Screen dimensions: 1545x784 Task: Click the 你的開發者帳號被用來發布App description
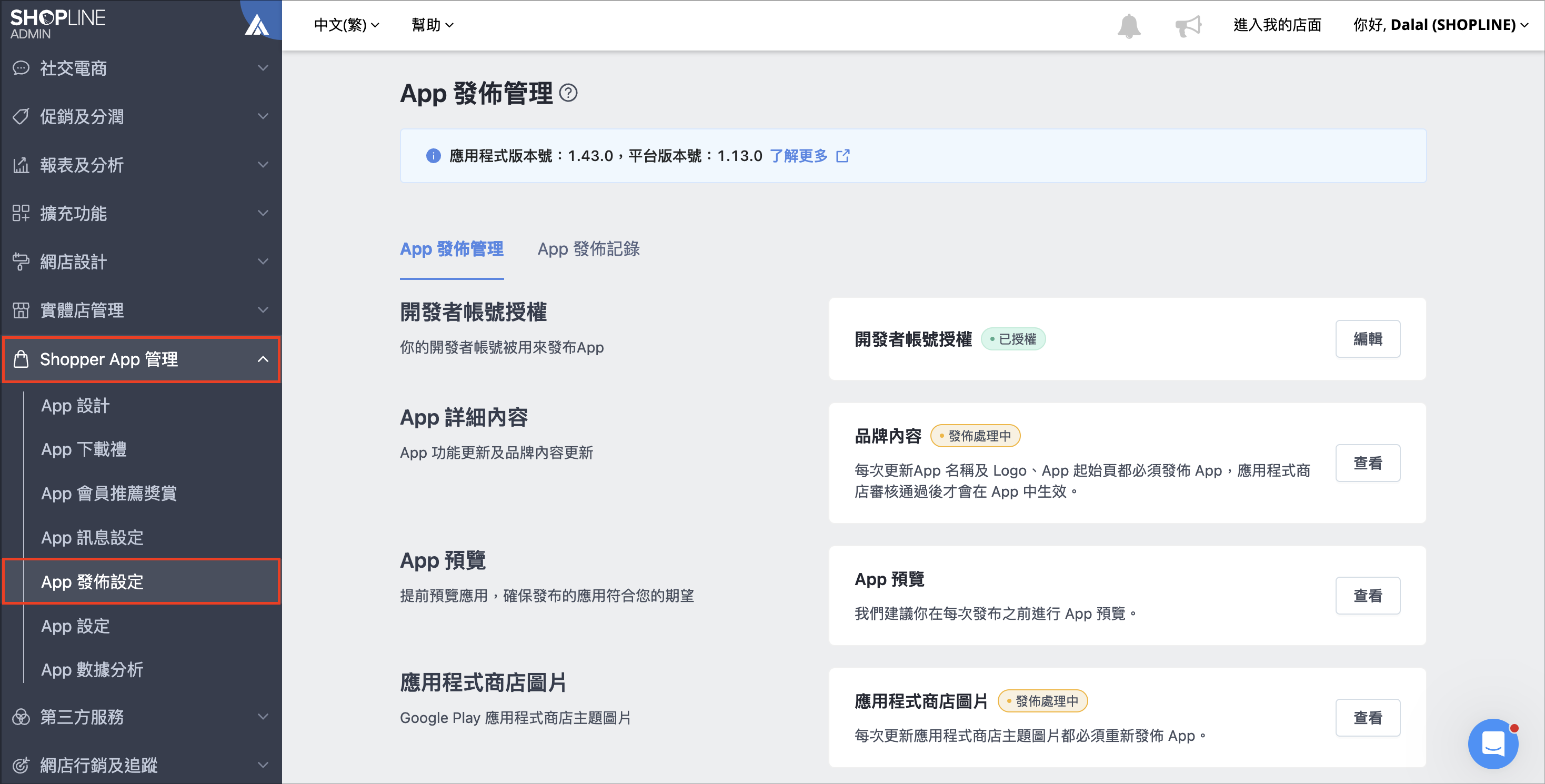tap(501, 347)
